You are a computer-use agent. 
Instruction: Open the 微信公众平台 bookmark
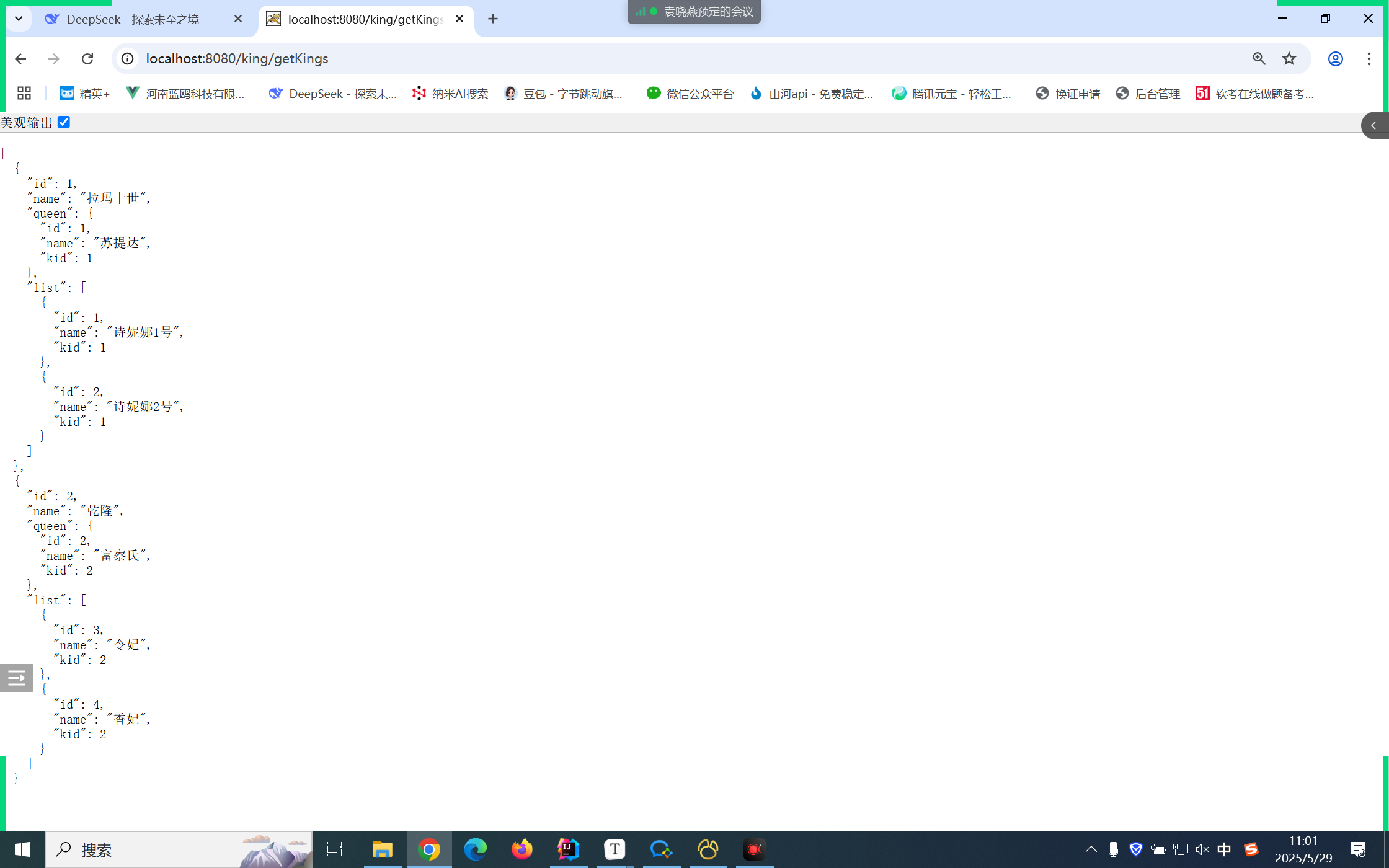(690, 94)
